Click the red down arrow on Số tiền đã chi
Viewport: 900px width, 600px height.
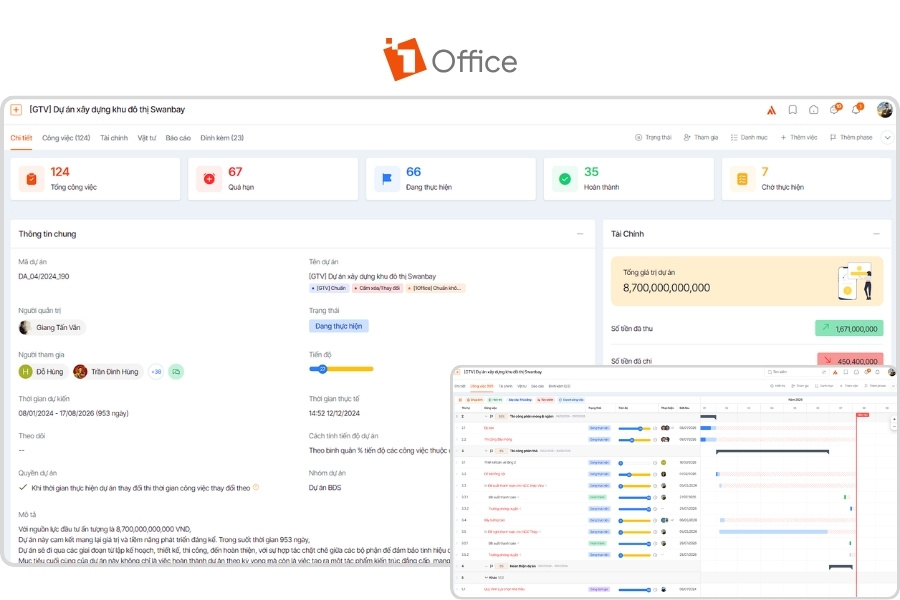tap(827, 360)
